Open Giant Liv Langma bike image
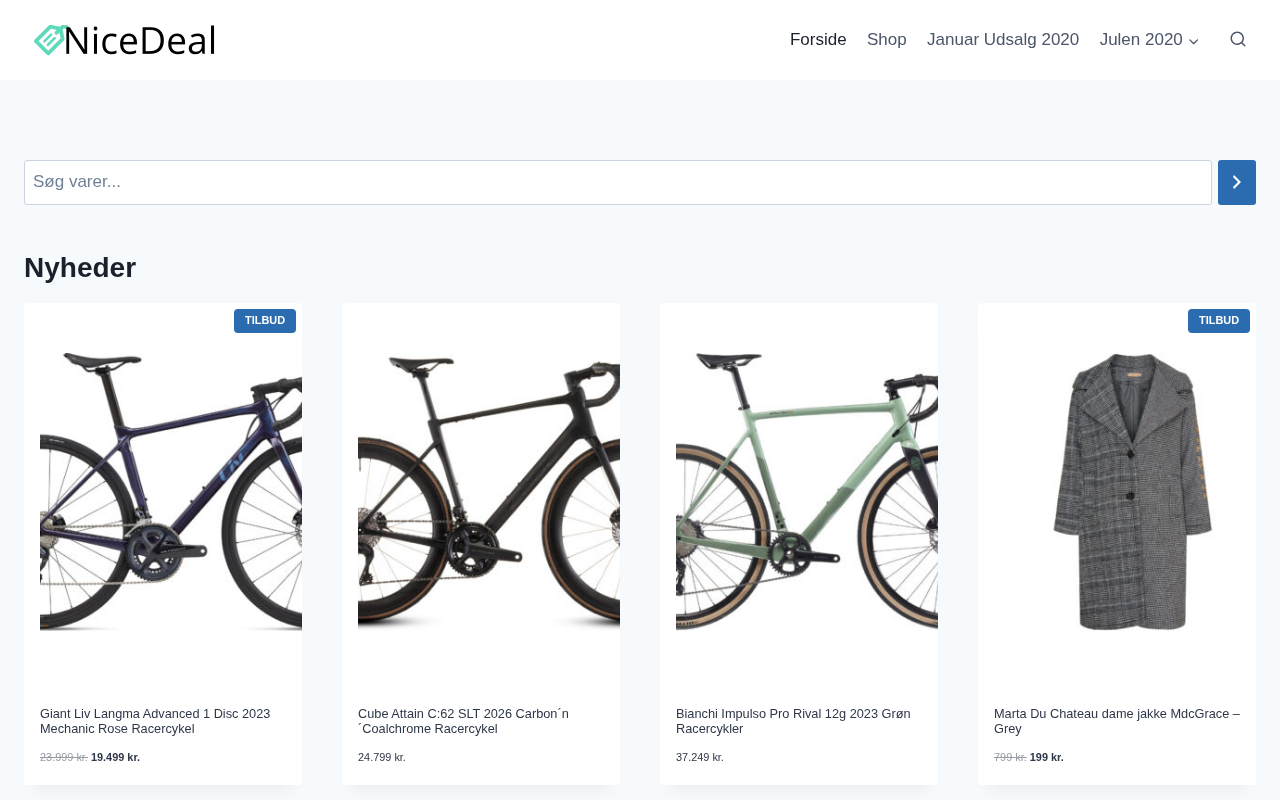The image size is (1280, 800). click(x=171, y=492)
